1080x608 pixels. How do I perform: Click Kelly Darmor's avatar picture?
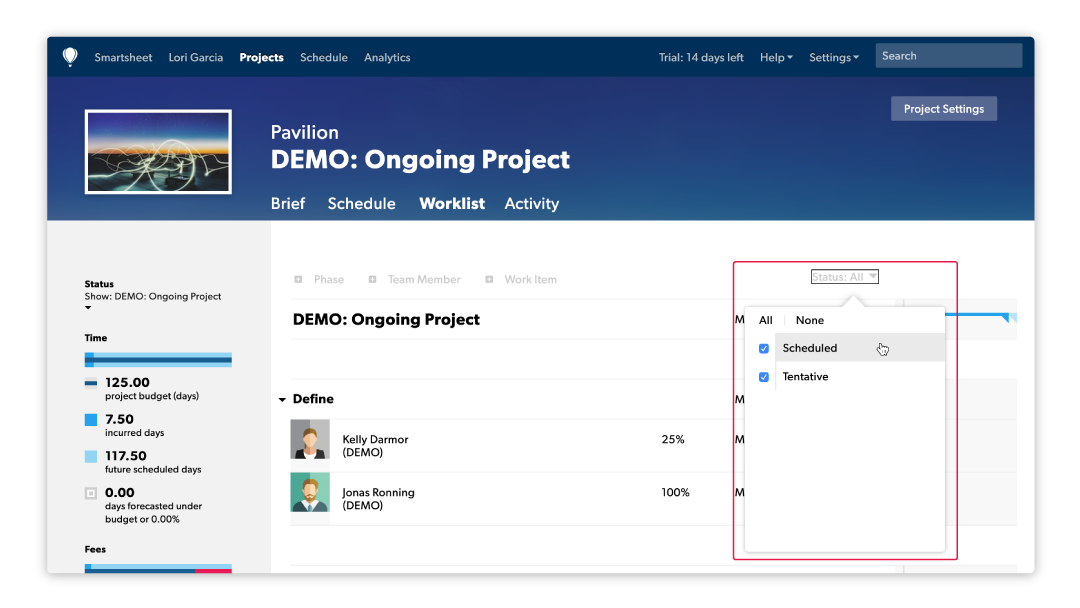point(310,440)
